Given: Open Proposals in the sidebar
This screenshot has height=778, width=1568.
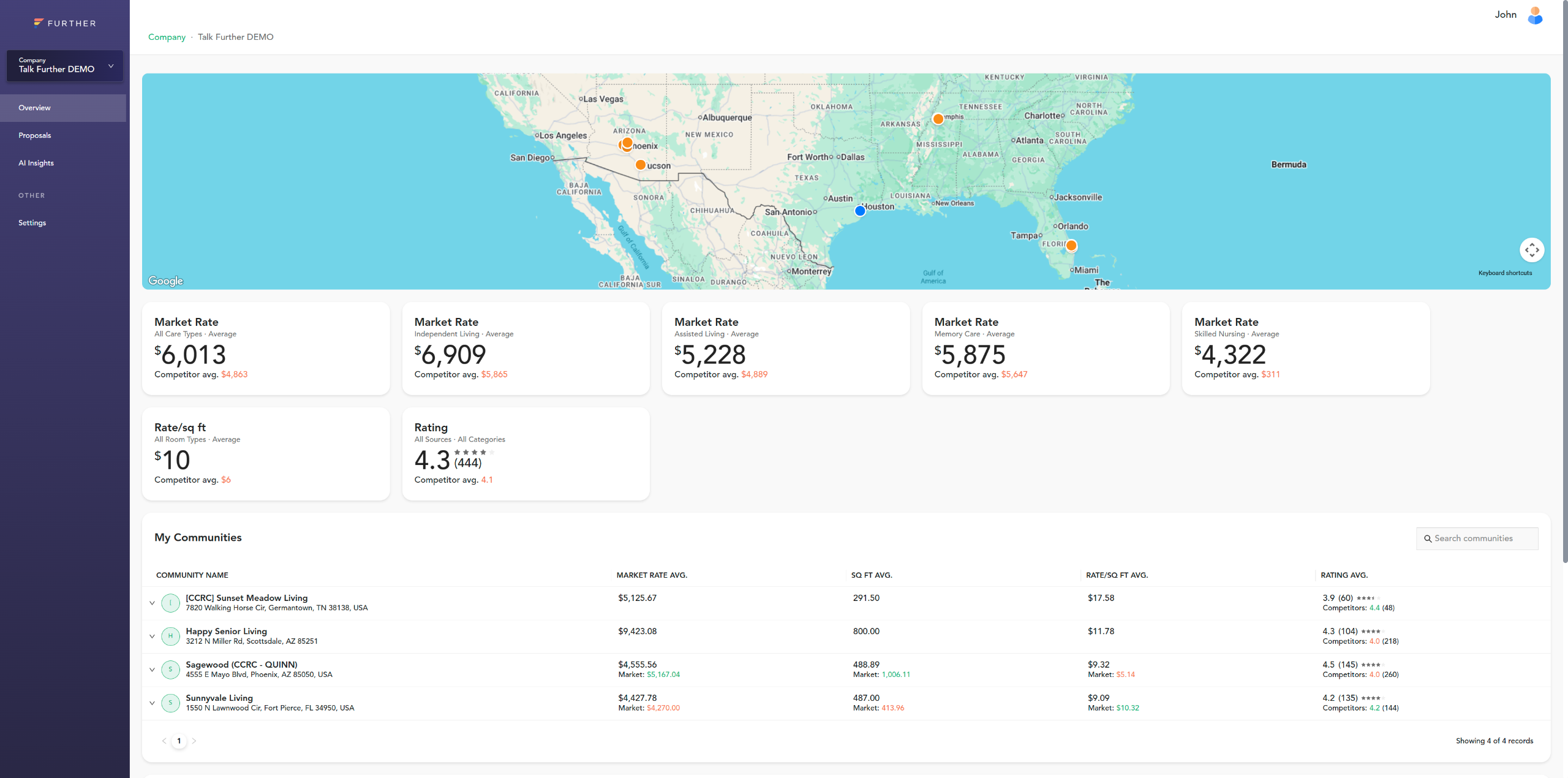Looking at the screenshot, I should (x=35, y=135).
